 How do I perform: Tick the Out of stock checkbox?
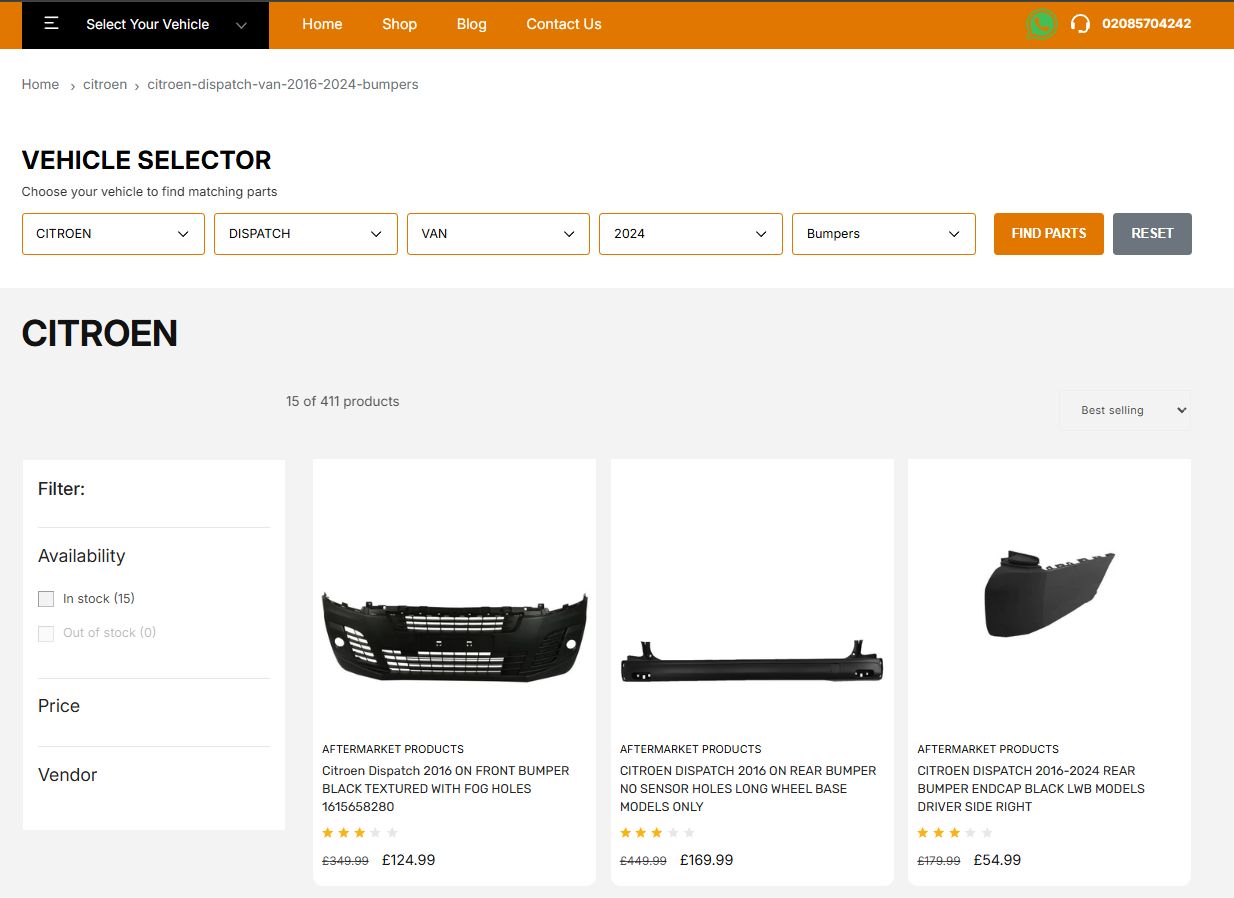click(x=46, y=633)
